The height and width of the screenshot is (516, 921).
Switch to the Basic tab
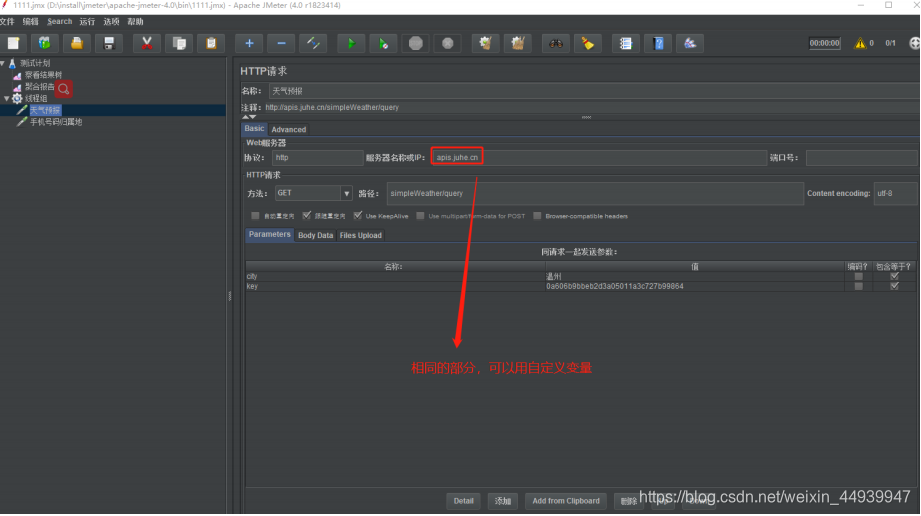click(x=254, y=129)
